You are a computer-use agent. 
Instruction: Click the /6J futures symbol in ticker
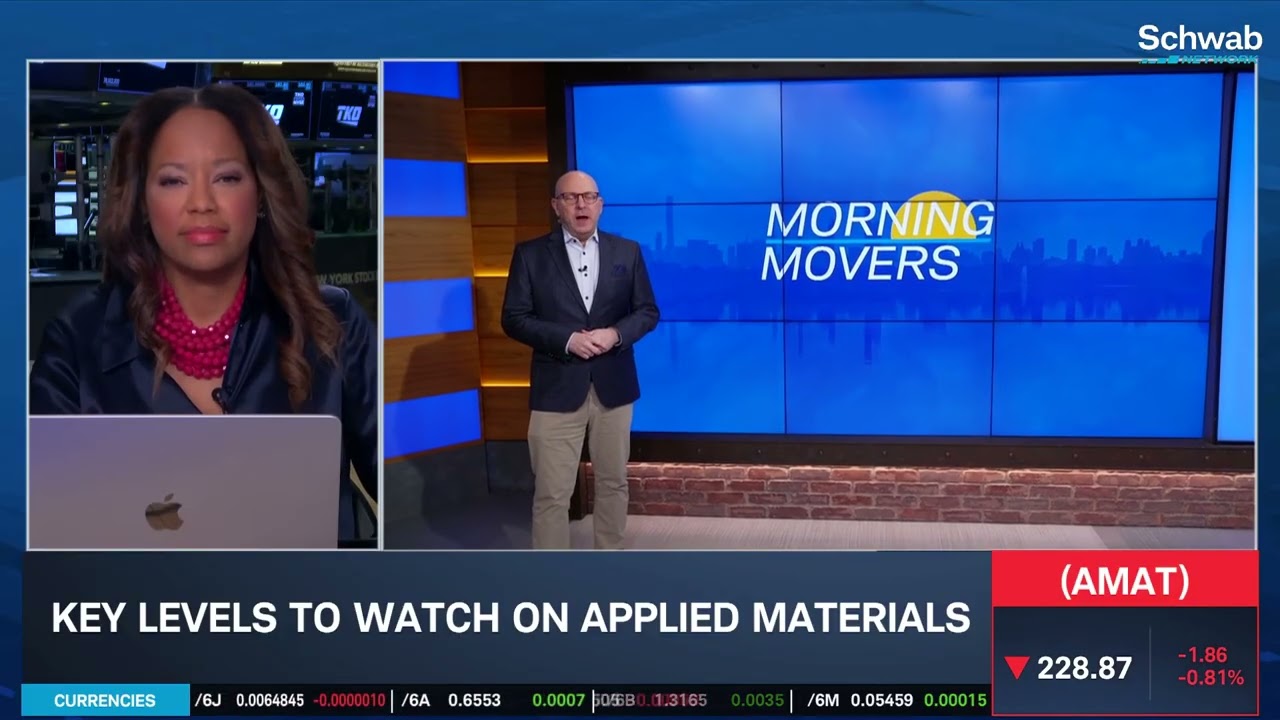pos(208,700)
